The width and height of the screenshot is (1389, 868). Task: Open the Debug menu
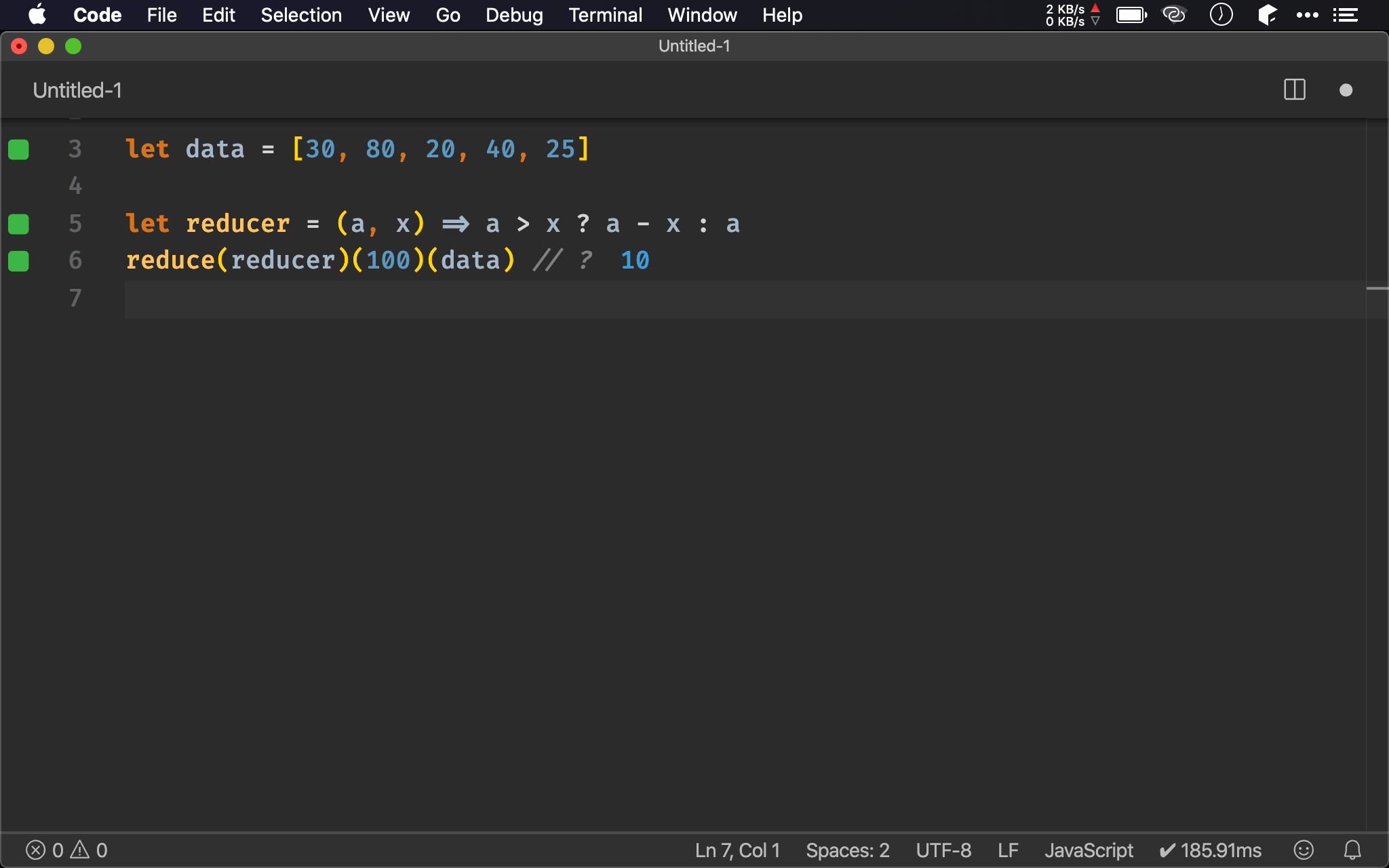click(514, 15)
